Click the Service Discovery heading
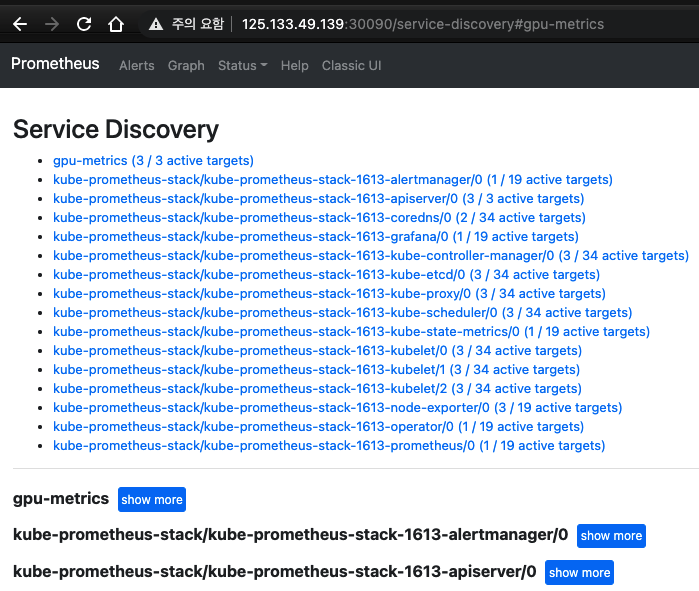 tap(116, 129)
